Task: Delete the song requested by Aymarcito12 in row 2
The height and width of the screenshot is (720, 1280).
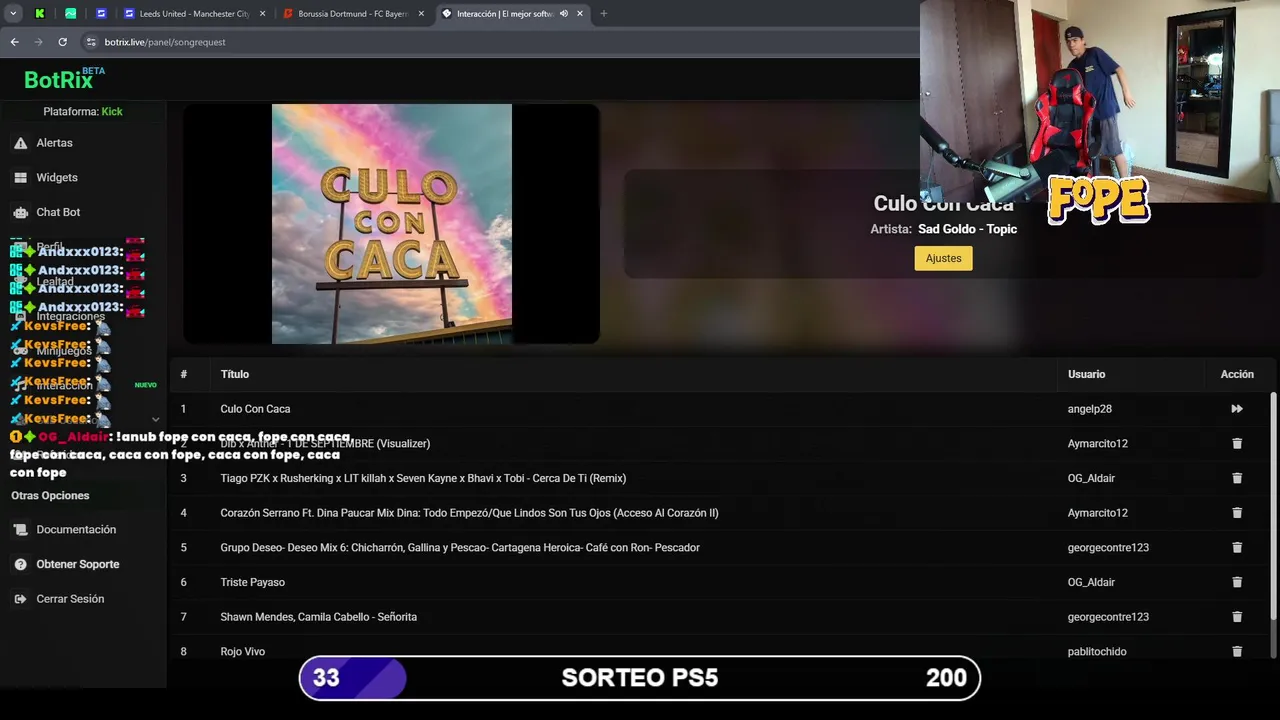Action: click(x=1237, y=443)
